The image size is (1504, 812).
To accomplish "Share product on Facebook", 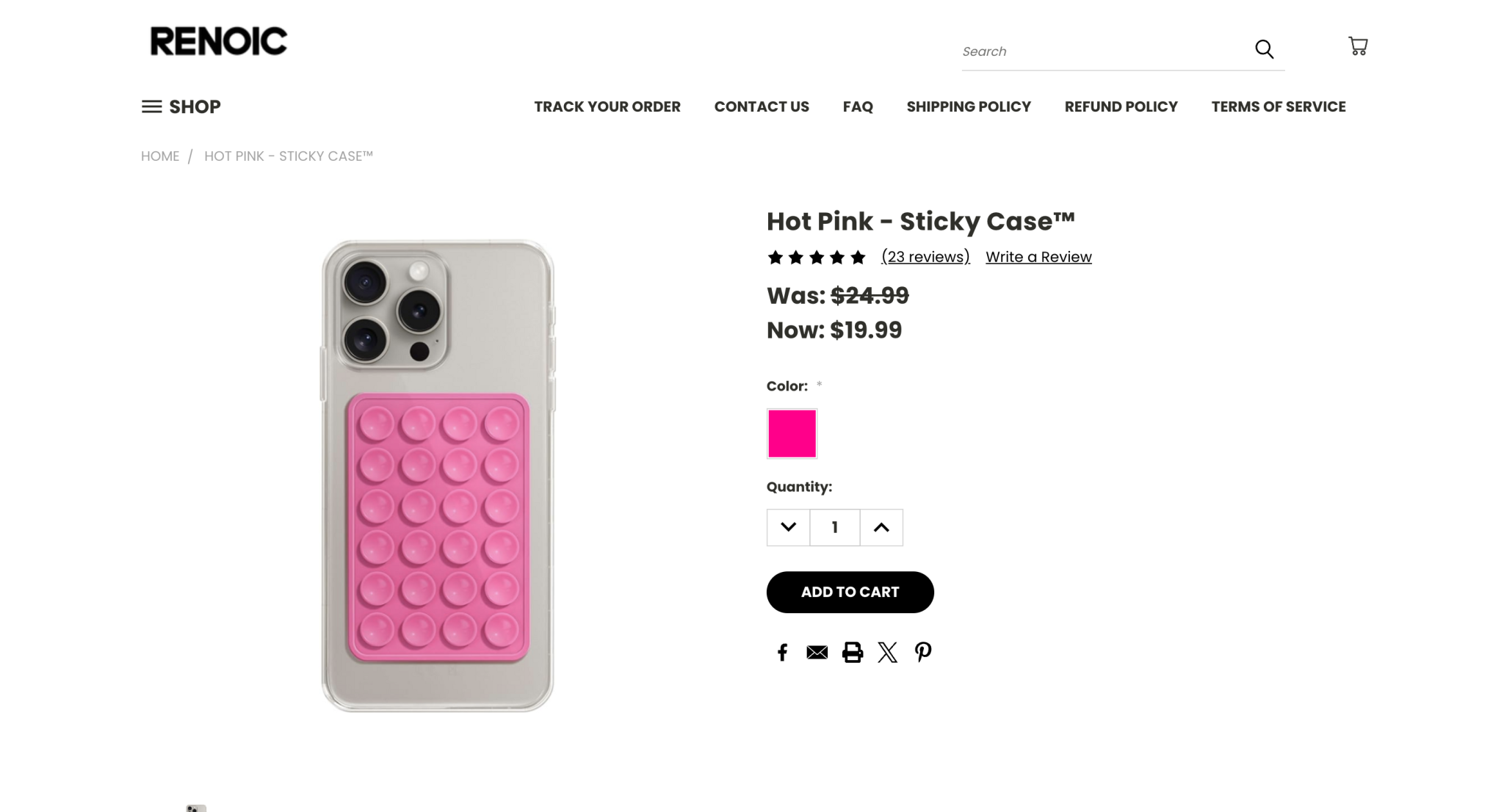I will [x=782, y=652].
